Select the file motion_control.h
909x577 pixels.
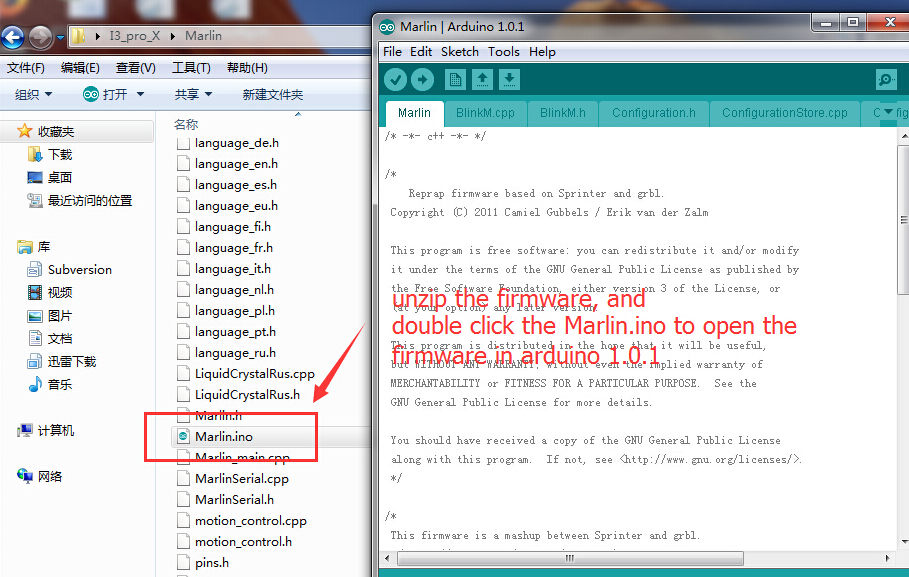243,542
